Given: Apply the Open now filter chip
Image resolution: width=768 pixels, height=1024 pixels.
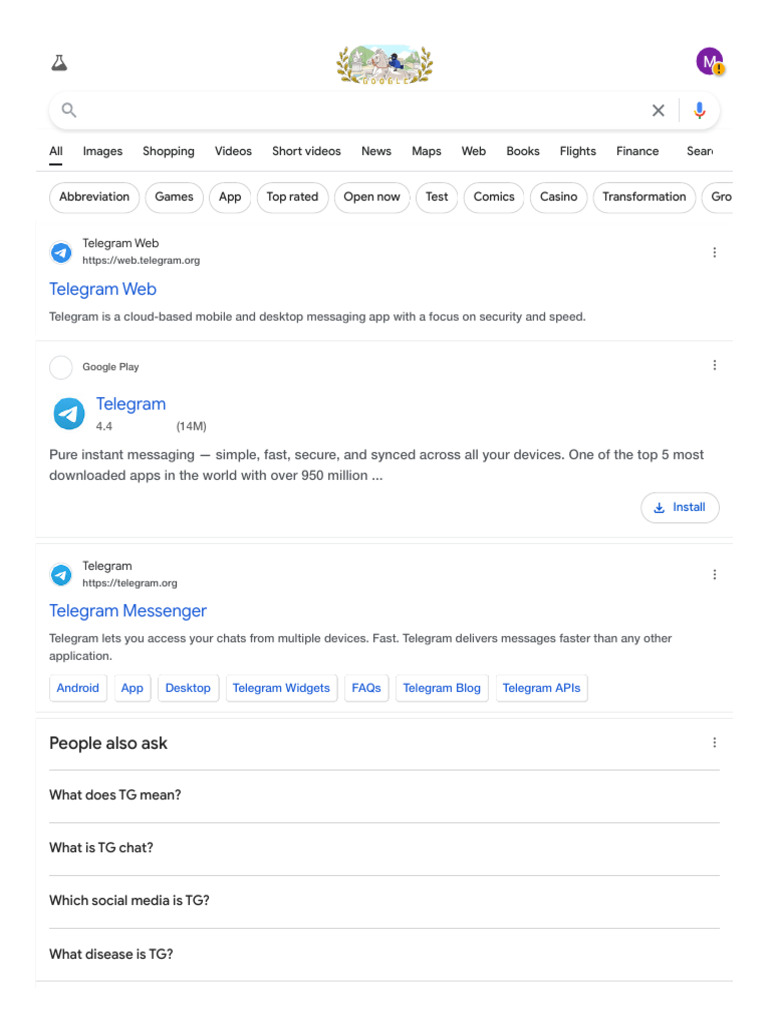Looking at the screenshot, I should (x=372, y=197).
